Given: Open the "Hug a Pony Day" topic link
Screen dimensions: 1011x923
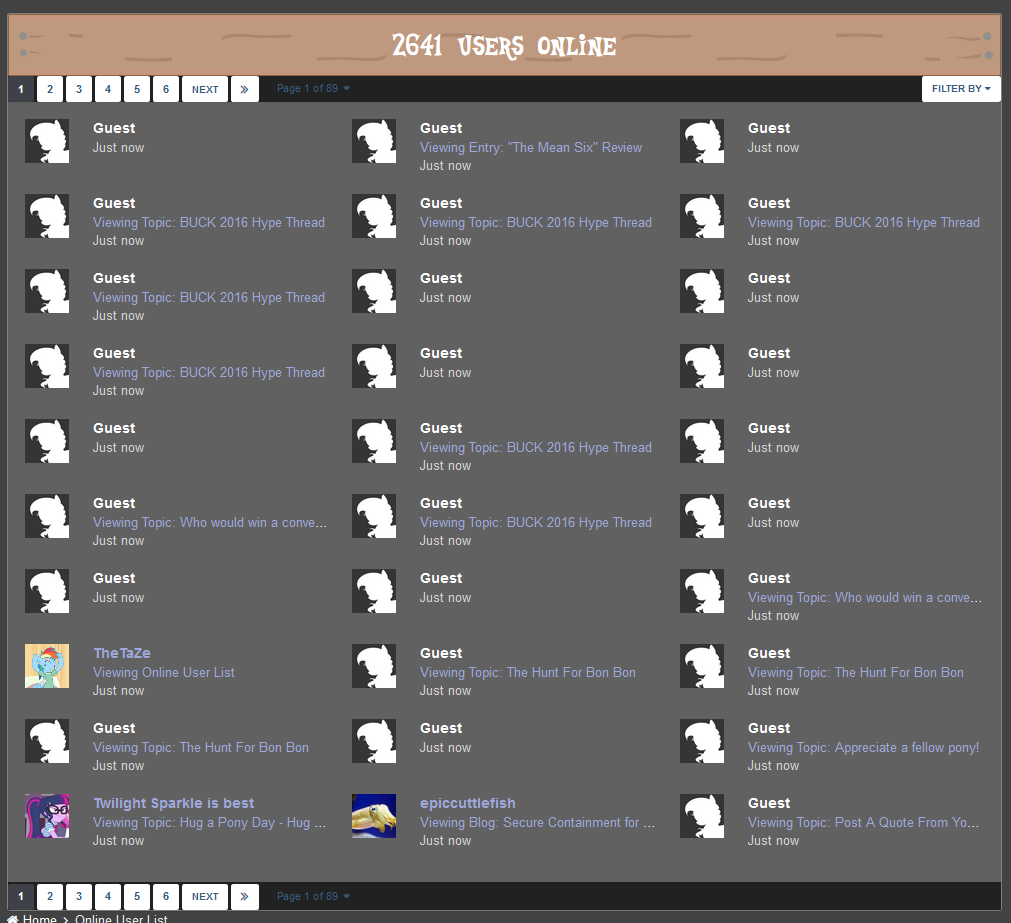Looking at the screenshot, I should coord(209,822).
